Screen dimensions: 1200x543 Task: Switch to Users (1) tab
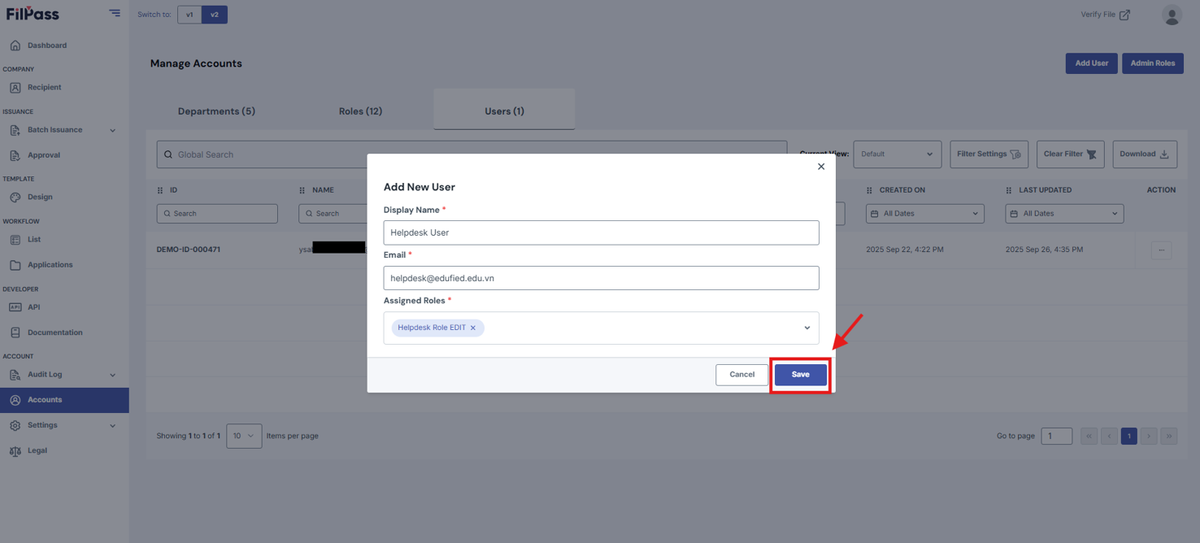(504, 110)
